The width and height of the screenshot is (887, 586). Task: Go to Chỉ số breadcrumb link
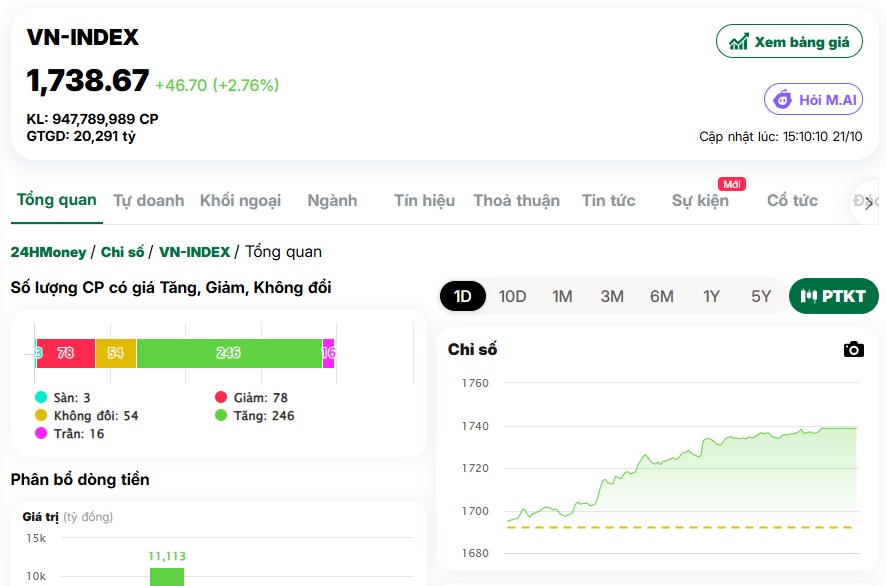tap(122, 252)
